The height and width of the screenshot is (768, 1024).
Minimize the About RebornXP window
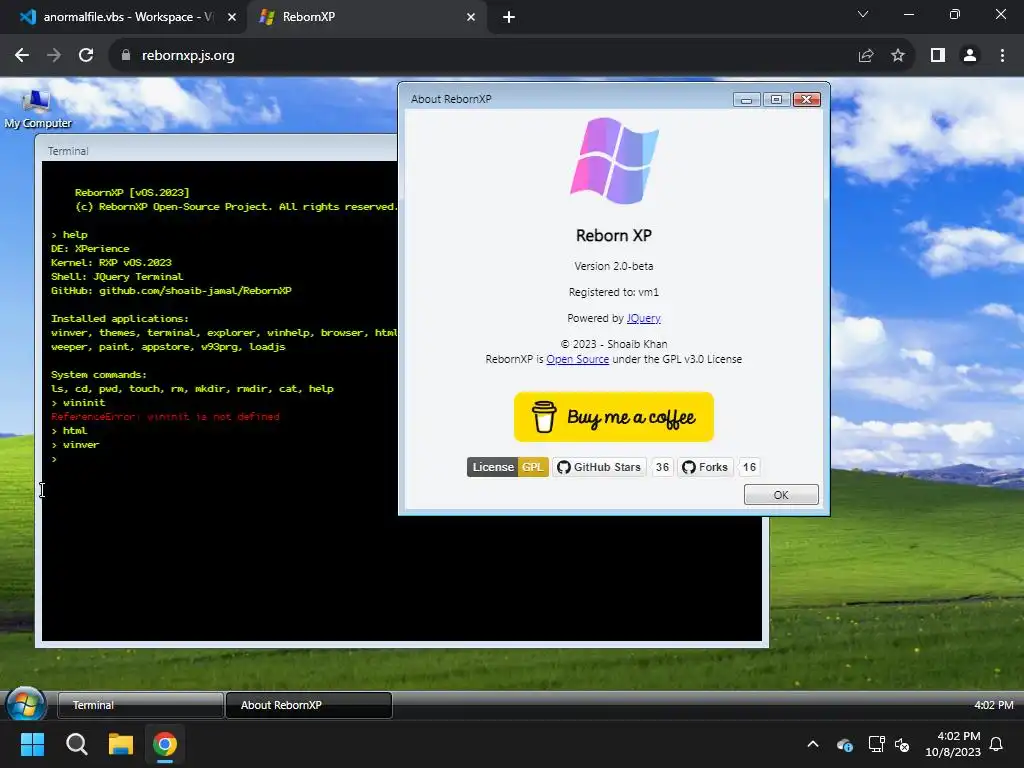click(746, 99)
